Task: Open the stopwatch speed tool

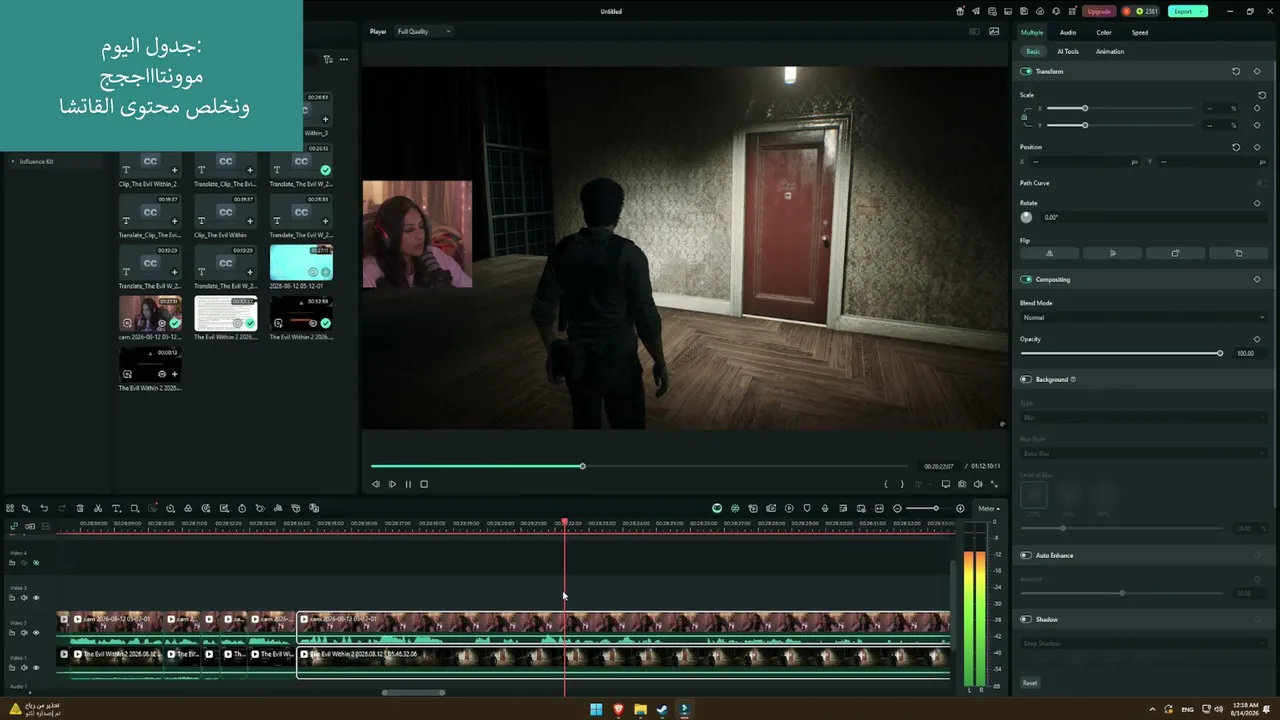Action: tap(242, 508)
